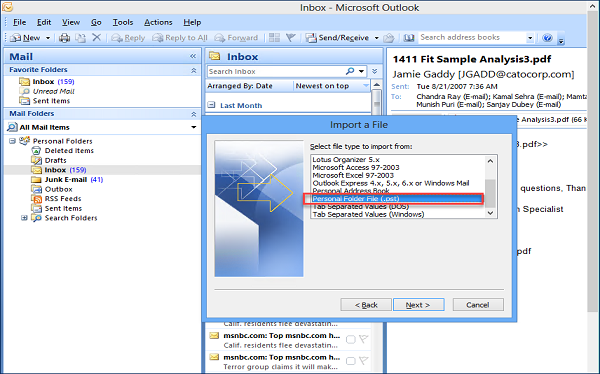Click the file type list scroll up arrow
Viewport: 600px width, 374px height.
coord(491,161)
